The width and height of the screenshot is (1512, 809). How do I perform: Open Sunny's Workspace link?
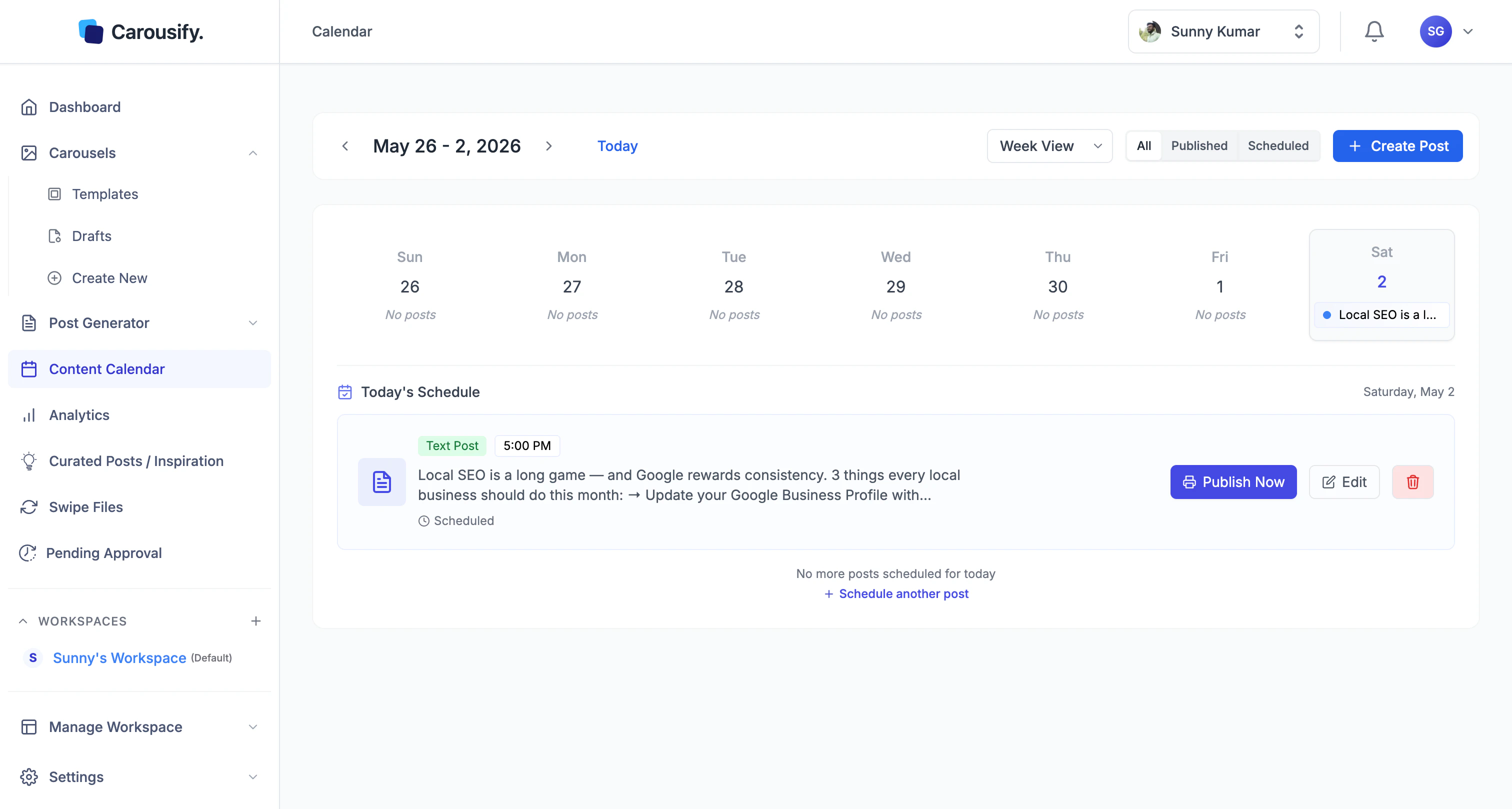pyautogui.click(x=119, y=657)
